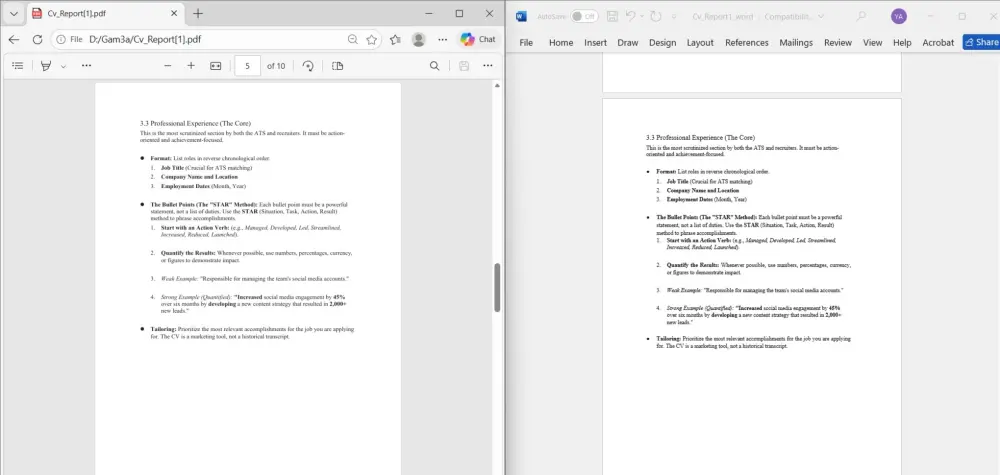Image resolution: width=1000 pixels, height=475 pixels.
Task: Redo action in Word
Action: [656, 16]
